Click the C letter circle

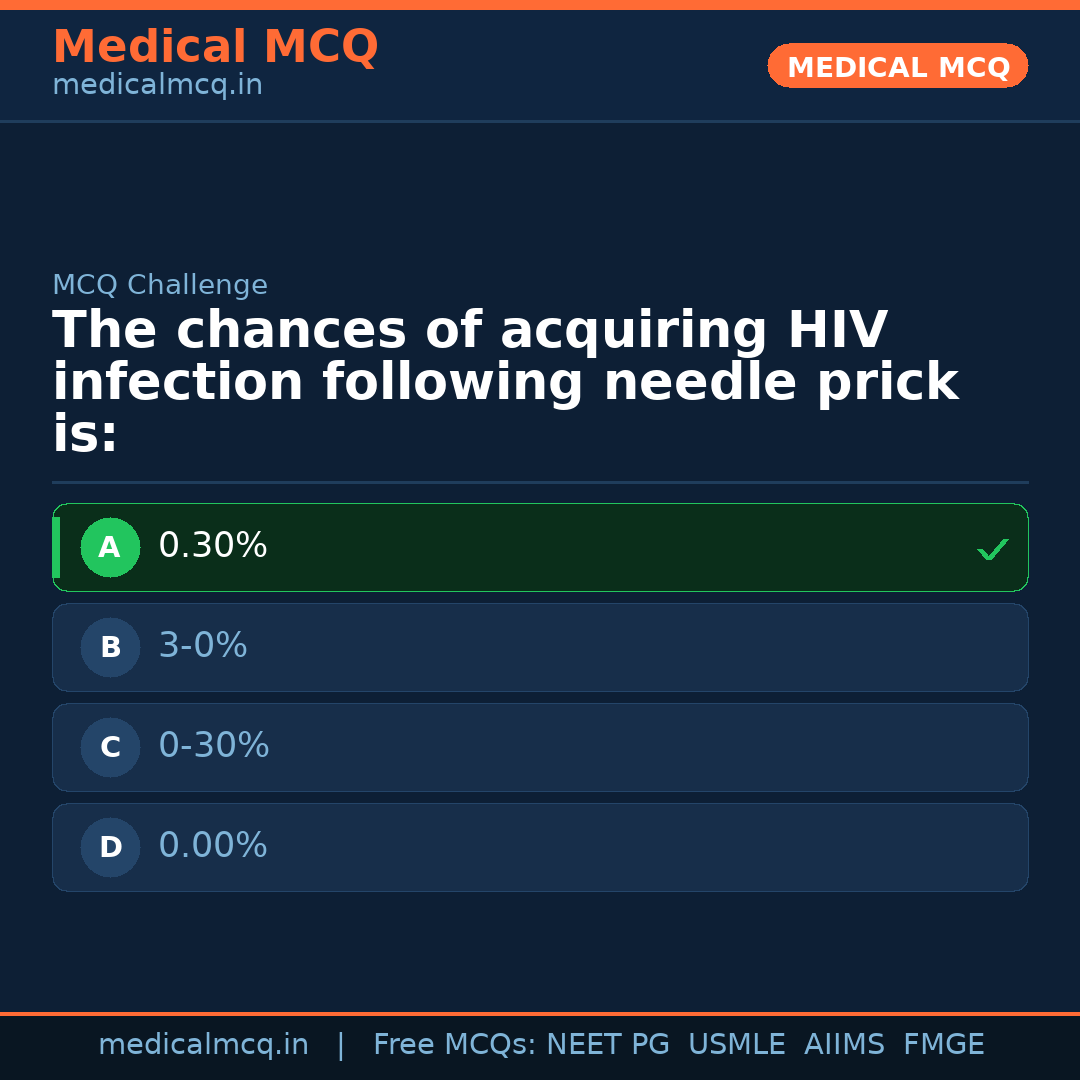pyautogui.click(x=110, y=748)
